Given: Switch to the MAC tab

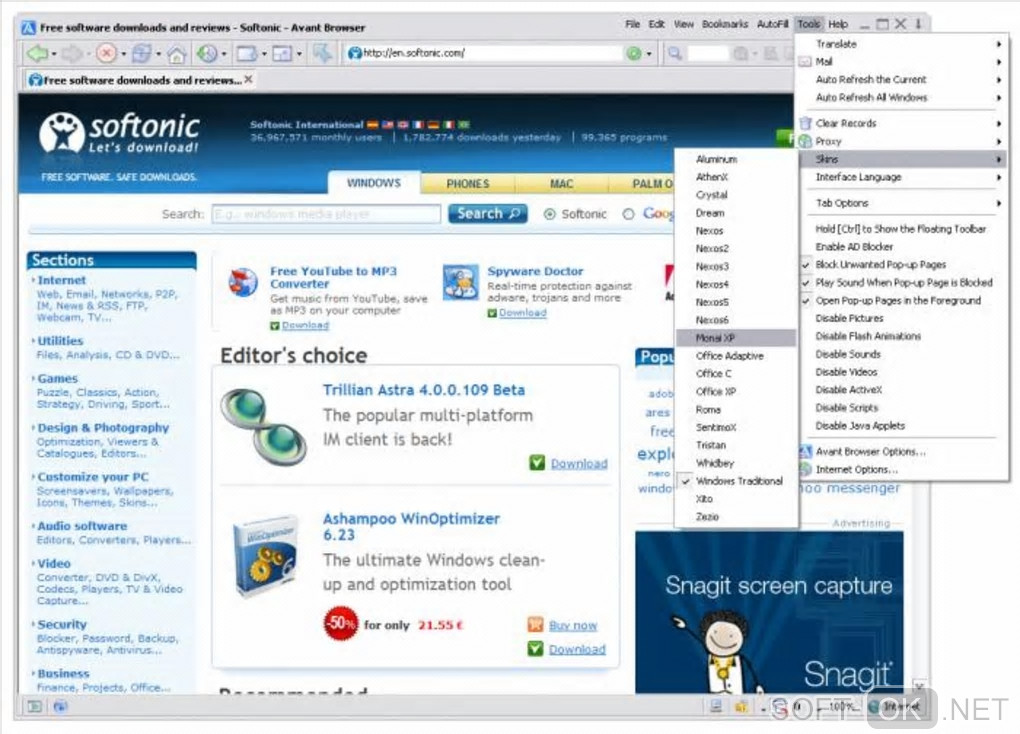Looking at the screenshot, I should click(x=561, y=184).
